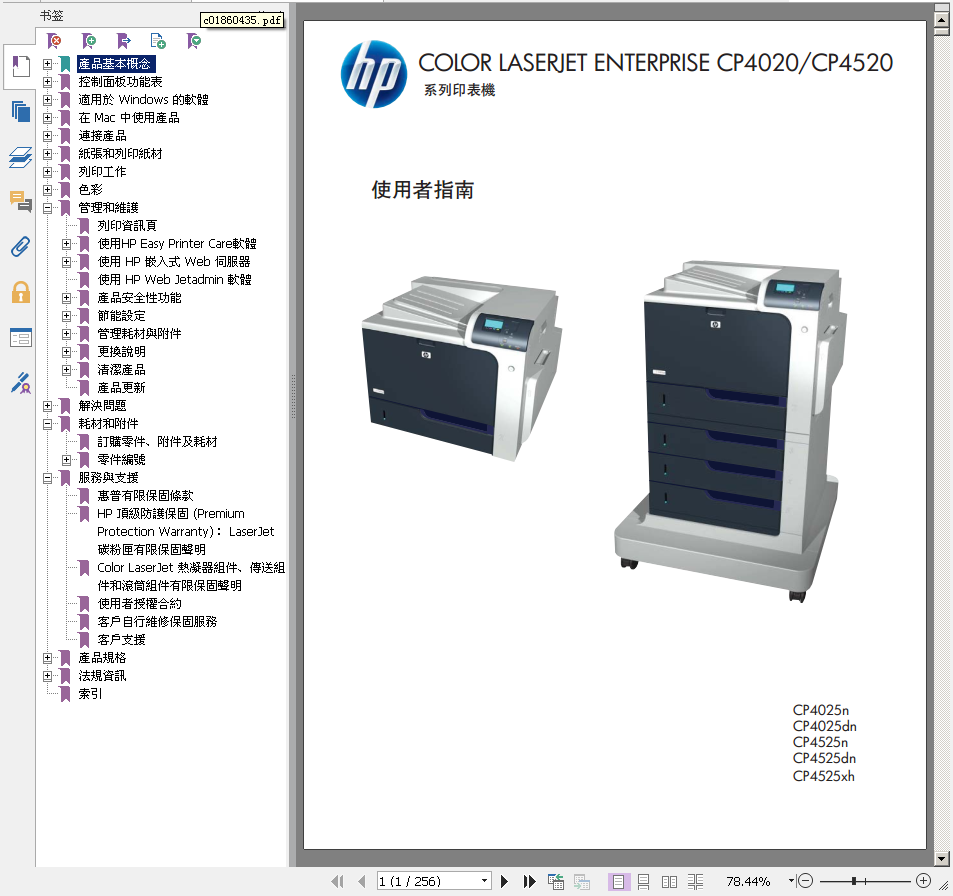Viewport: 953px width, 896px height.
Task: Go to the previous page
Action: pyautogui.click(x=362, y=881)
